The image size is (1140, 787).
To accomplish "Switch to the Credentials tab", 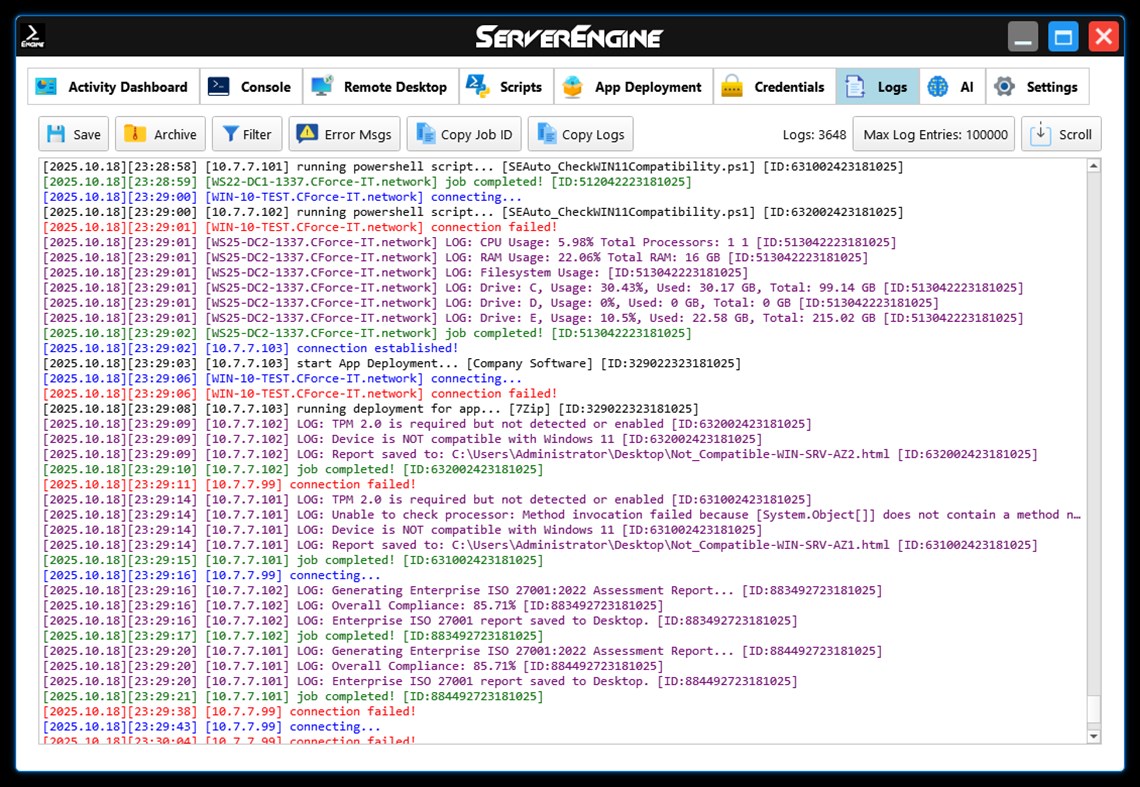I will pyautogui.click(x=773, y=87).
